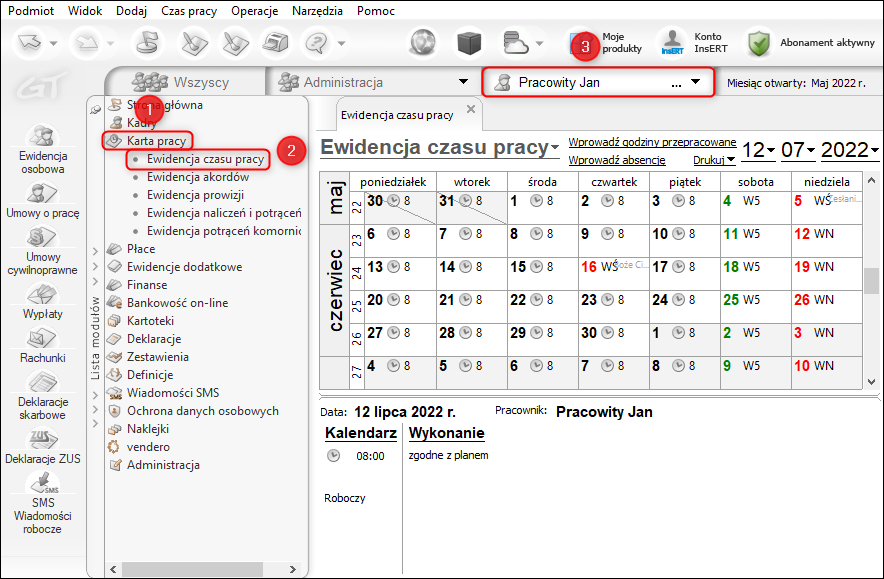Open the Dodaj menu

131,11
